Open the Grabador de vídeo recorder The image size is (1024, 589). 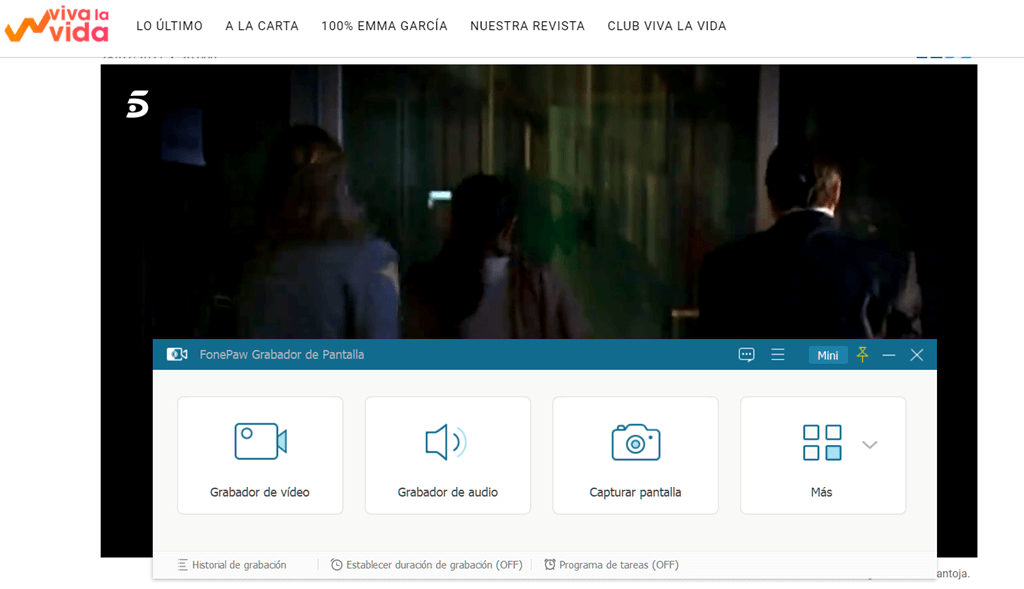tap(260, 455)
